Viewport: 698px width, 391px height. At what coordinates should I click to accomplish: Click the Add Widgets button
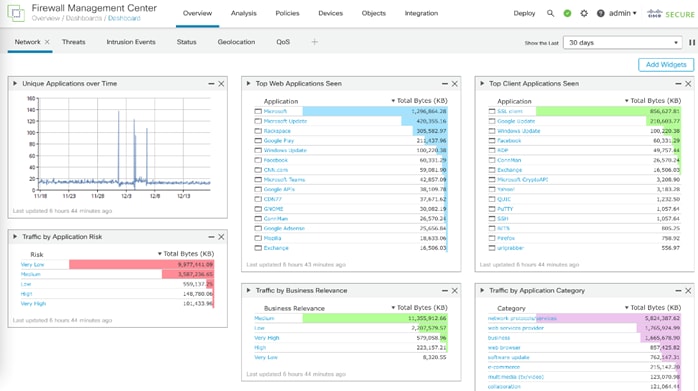666,65
